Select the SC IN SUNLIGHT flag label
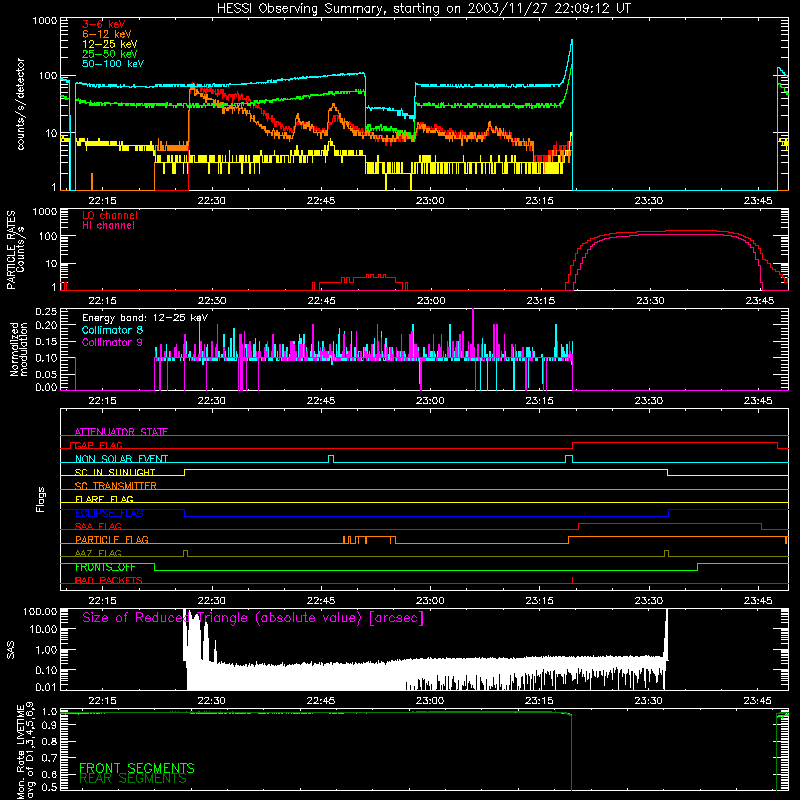The height and width of the screenshot is (800, 800). point(115,472)
